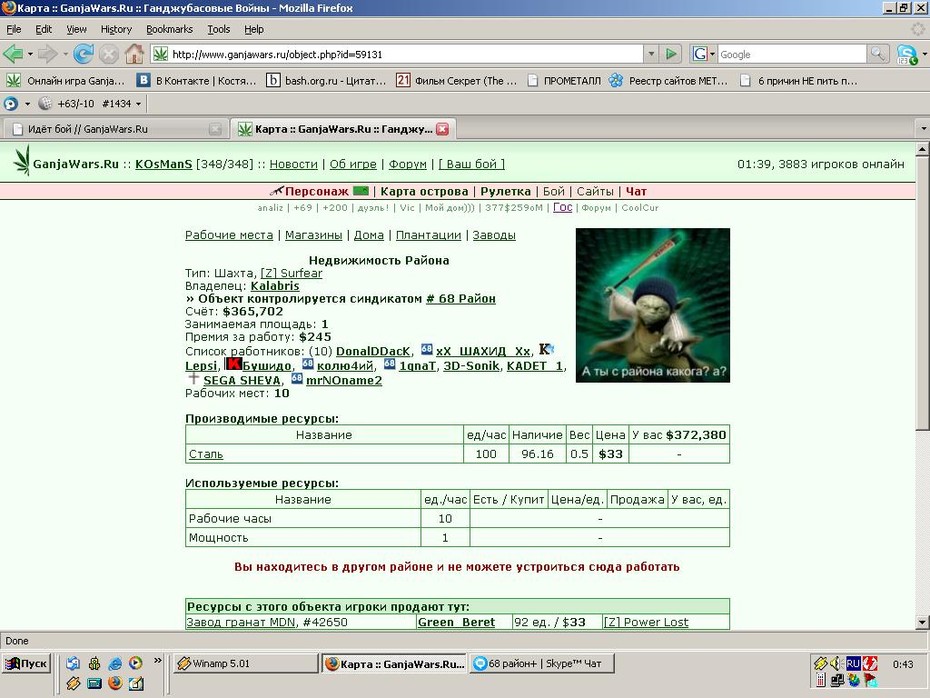Screen dimensions: 930x698
Task: Switch to the Идёт бой tab
Action: click(115, 129)
